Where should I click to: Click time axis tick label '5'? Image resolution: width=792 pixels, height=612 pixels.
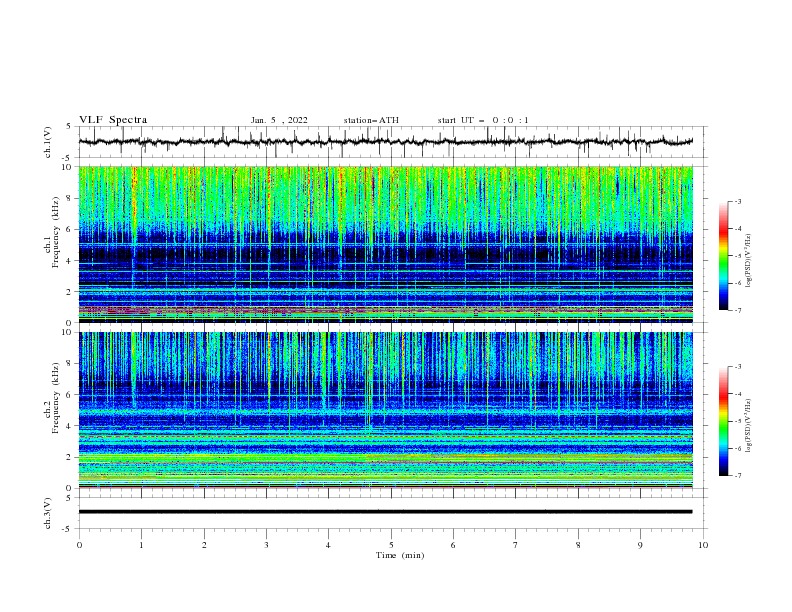click(x=391, y=545)
